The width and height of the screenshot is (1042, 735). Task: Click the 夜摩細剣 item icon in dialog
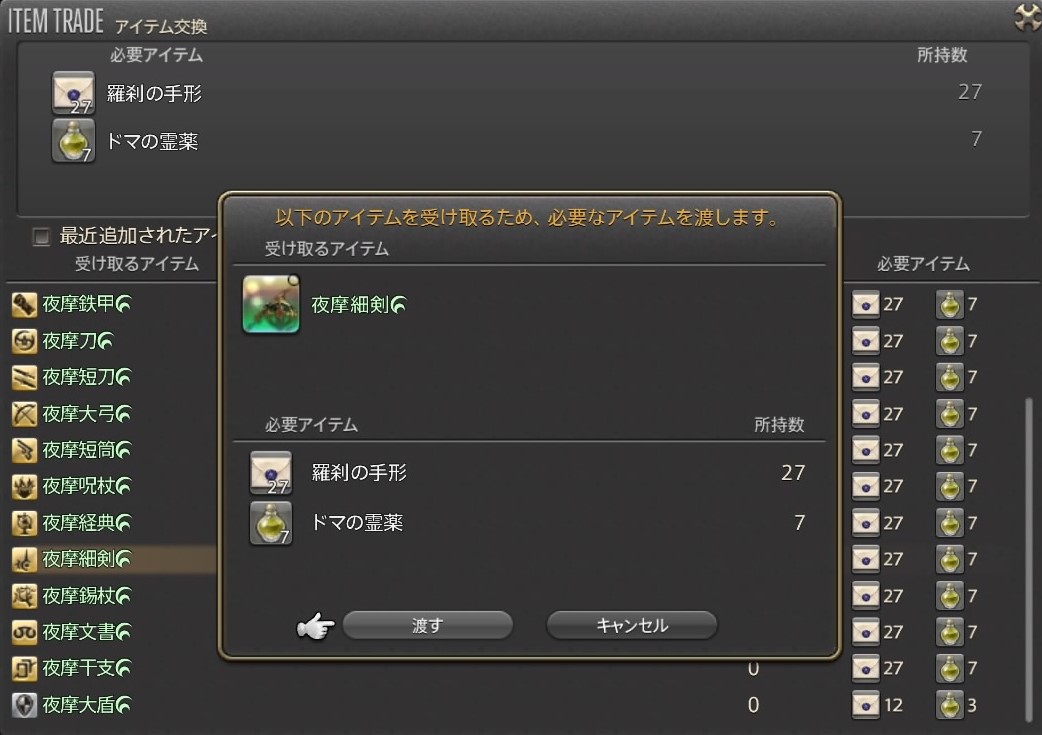(x=271, y=304)
